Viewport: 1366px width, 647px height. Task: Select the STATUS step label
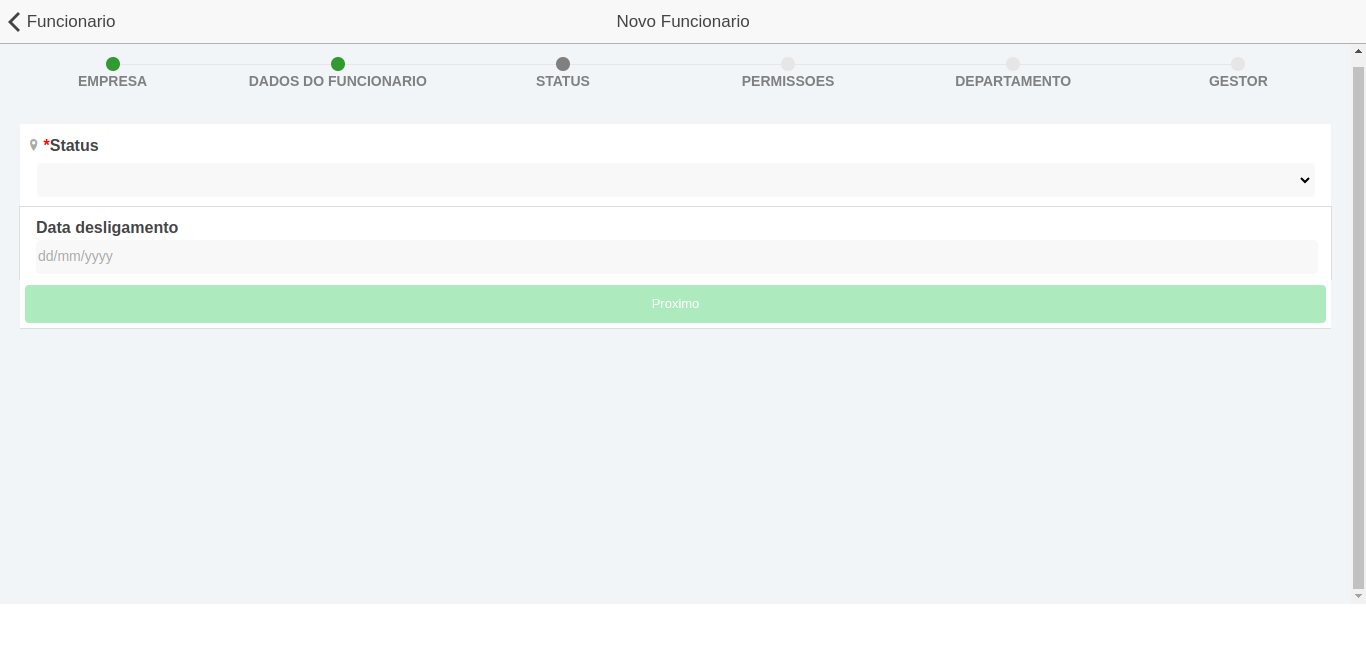[x=563, y=81]
